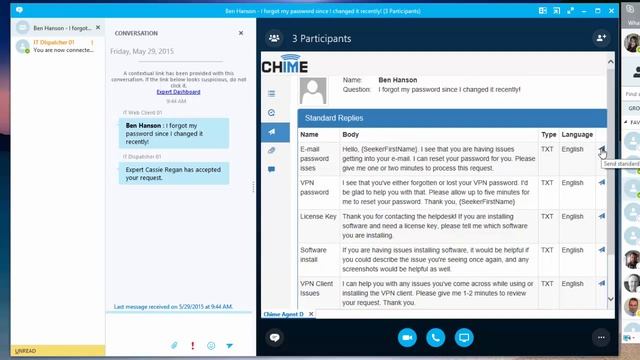Image resolution: width=640 pixels, height=360 pixels.
Task: Click the Standard Replies header bar
Action: 452,118
